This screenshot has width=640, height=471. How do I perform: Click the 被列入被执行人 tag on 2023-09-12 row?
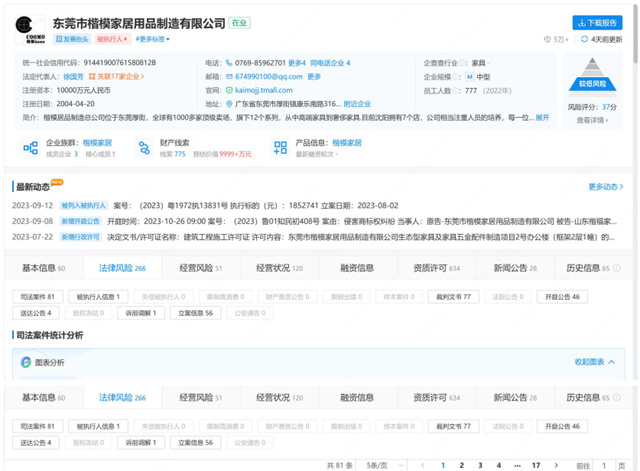pyautogui.click(x=84, y=205)
